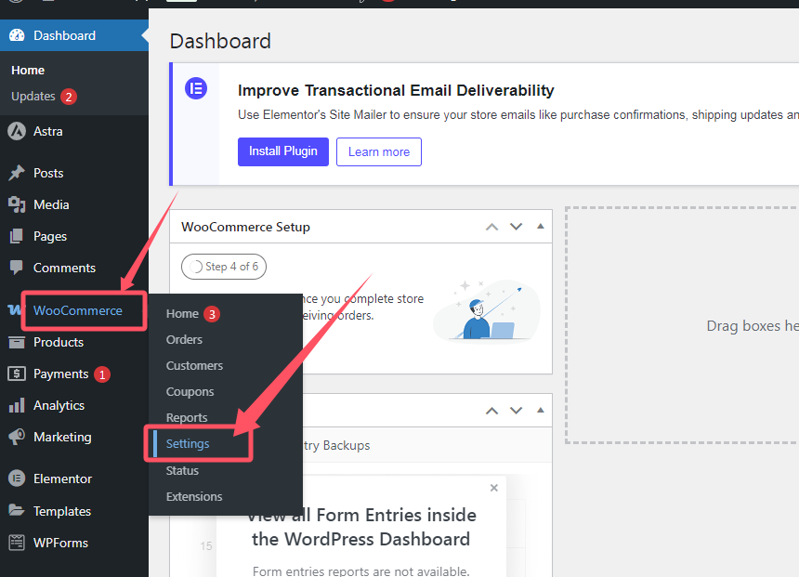Click the Step 4 of 6 progress pill
Viewport: 799px width, 577px height.
point(224,267)
